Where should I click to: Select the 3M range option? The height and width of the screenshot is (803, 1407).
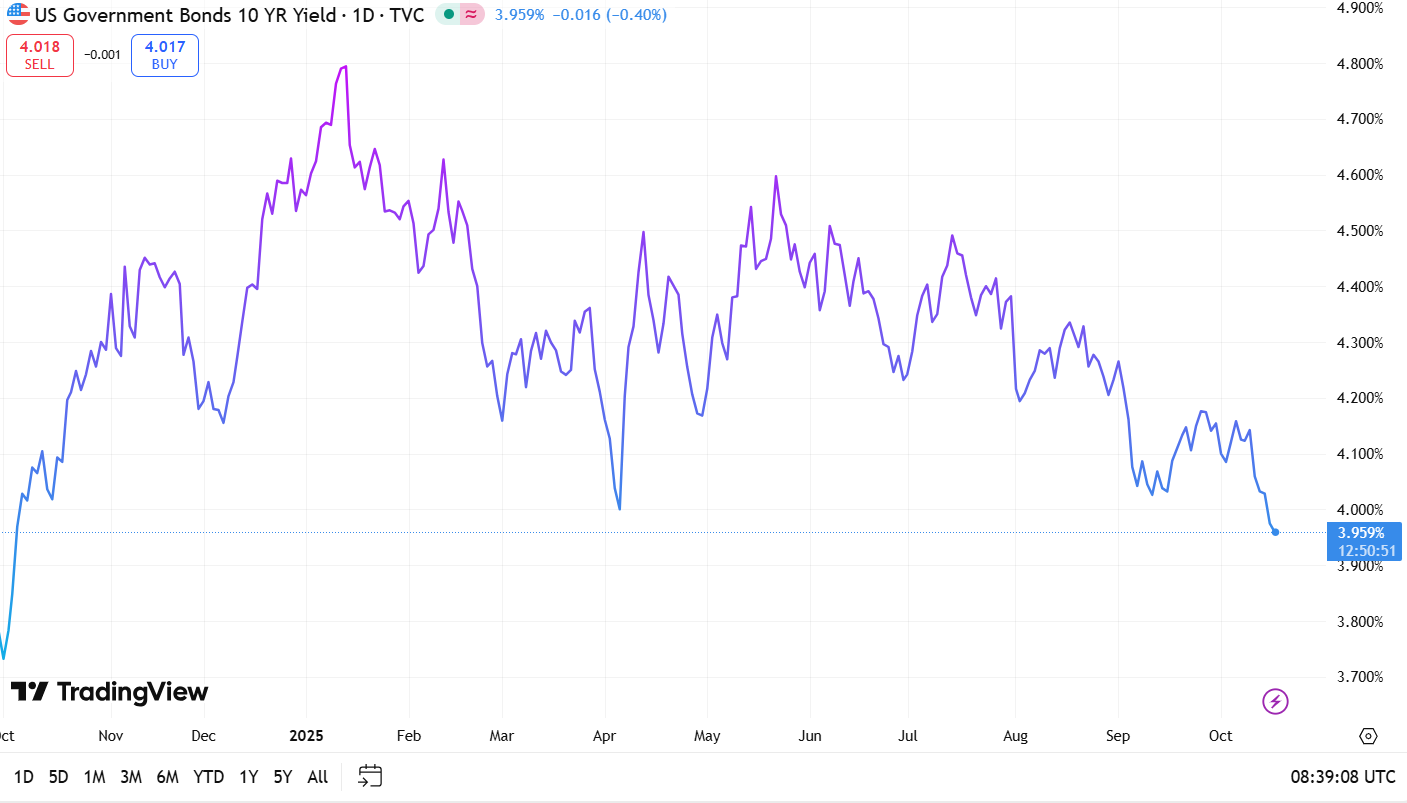point(130,777)
